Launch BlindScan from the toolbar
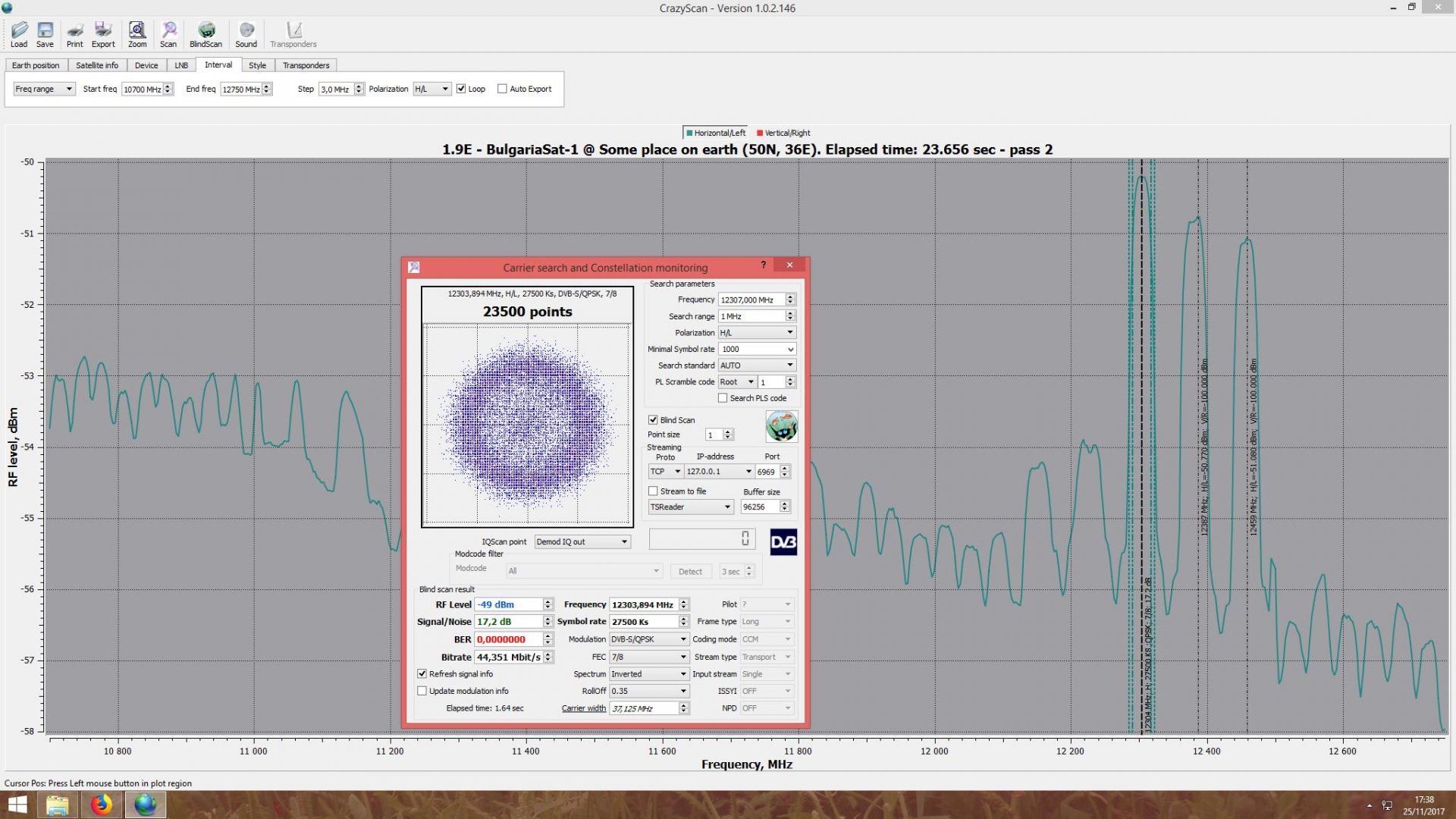The width and height of the screenshot is (1456, 819). (206, 34)
